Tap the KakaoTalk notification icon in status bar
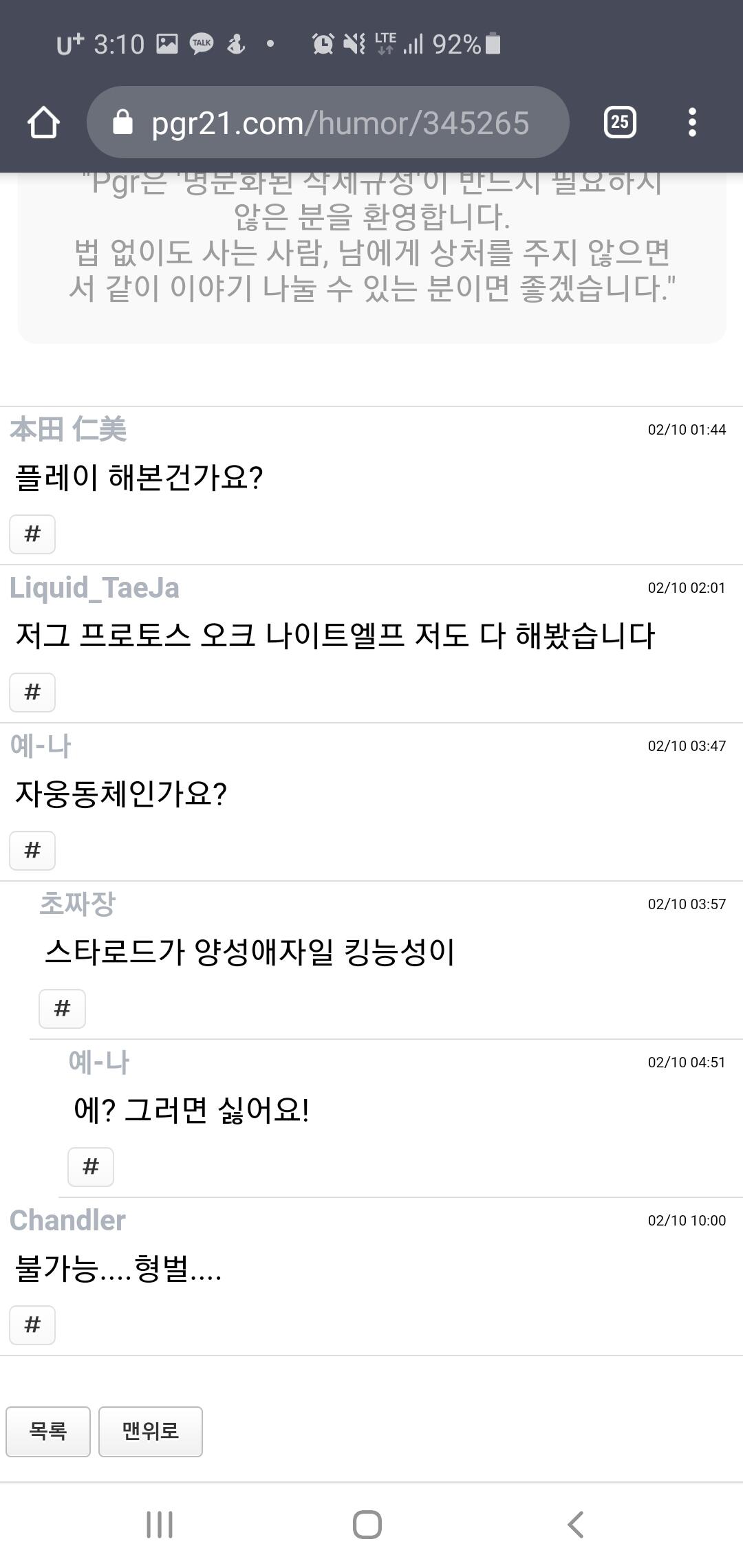The height and width of the screenshot is (1568, 743). [202, 44]
